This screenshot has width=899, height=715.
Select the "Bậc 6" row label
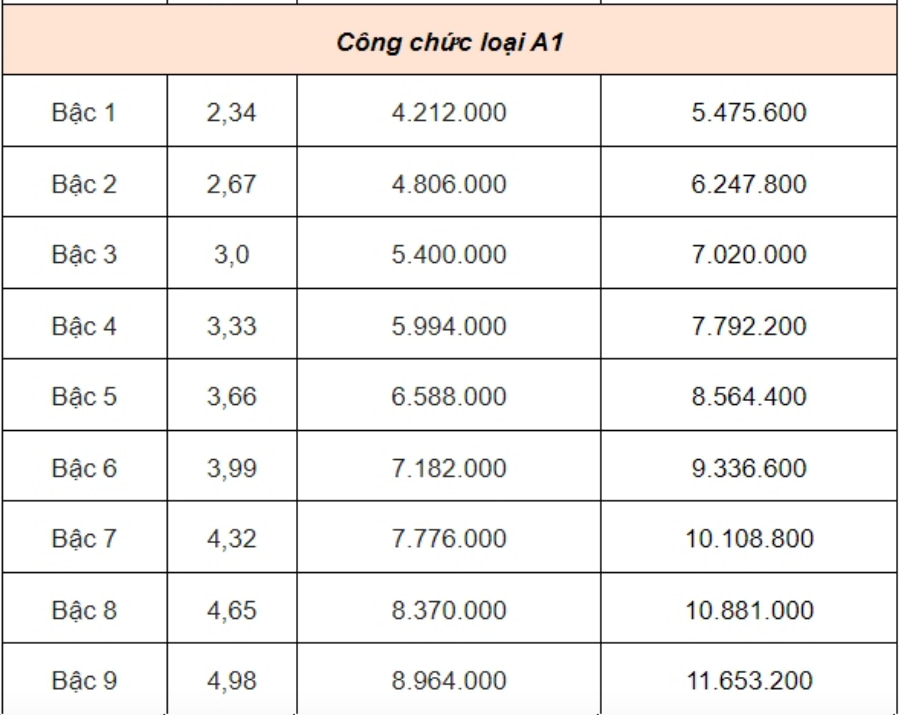(x=84, y=468)
